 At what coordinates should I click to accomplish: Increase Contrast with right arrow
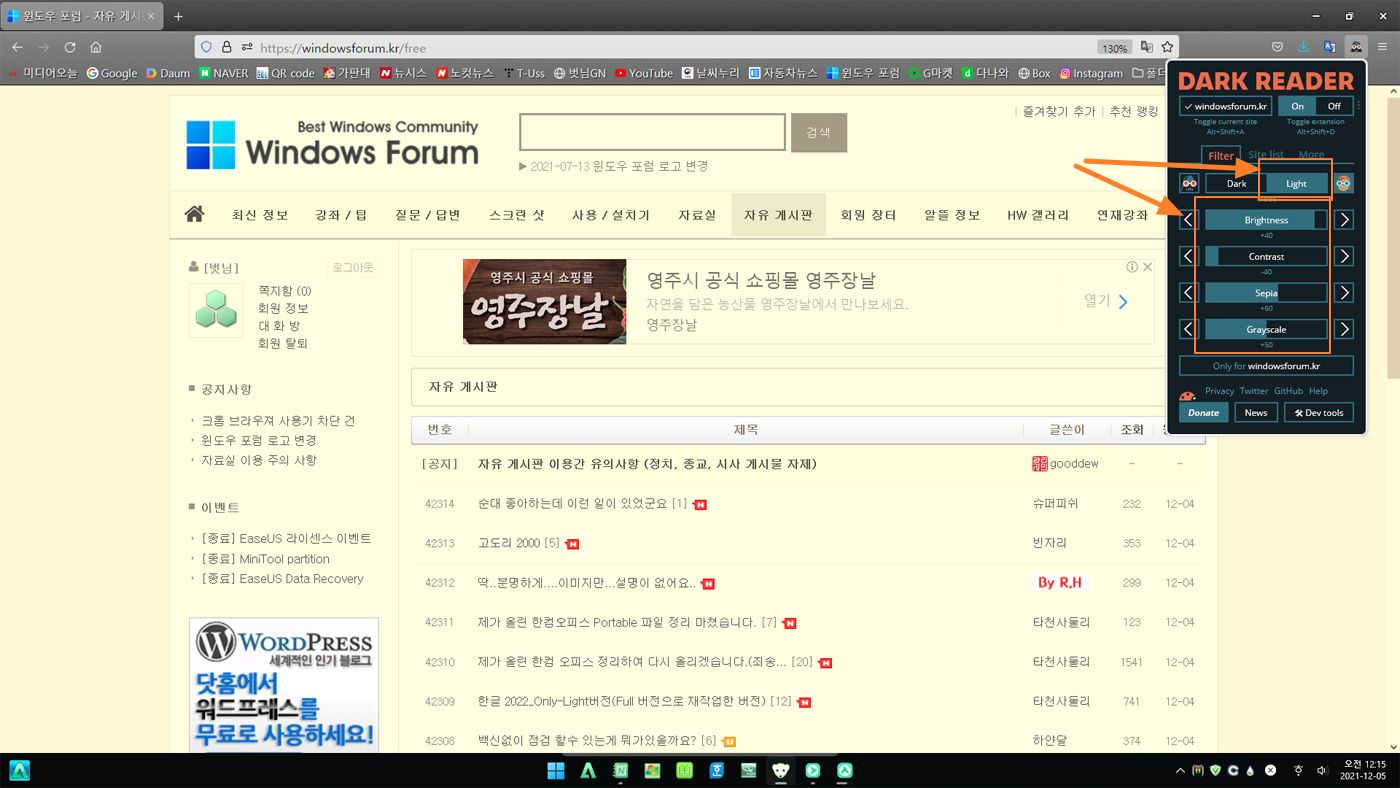1344,257
